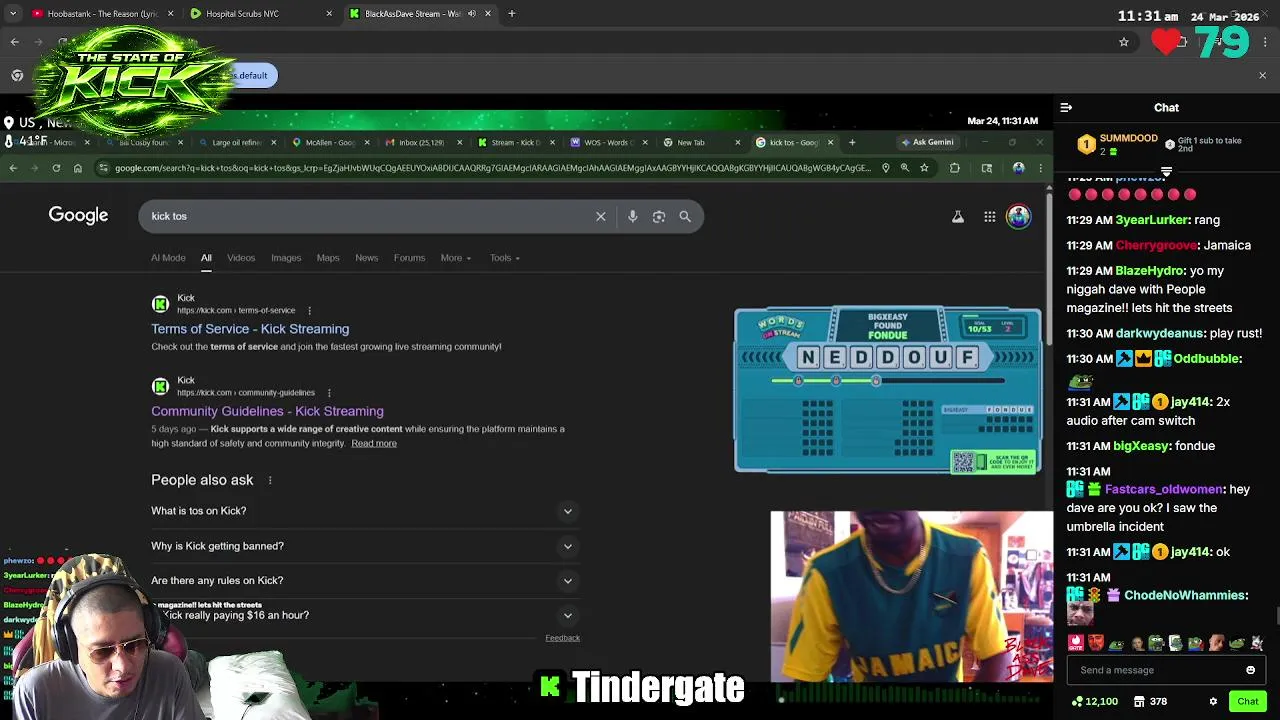Open chat user ChodeNoWhammies profile
This screenshot has width=1280, height=720.
pos(1186,595)
